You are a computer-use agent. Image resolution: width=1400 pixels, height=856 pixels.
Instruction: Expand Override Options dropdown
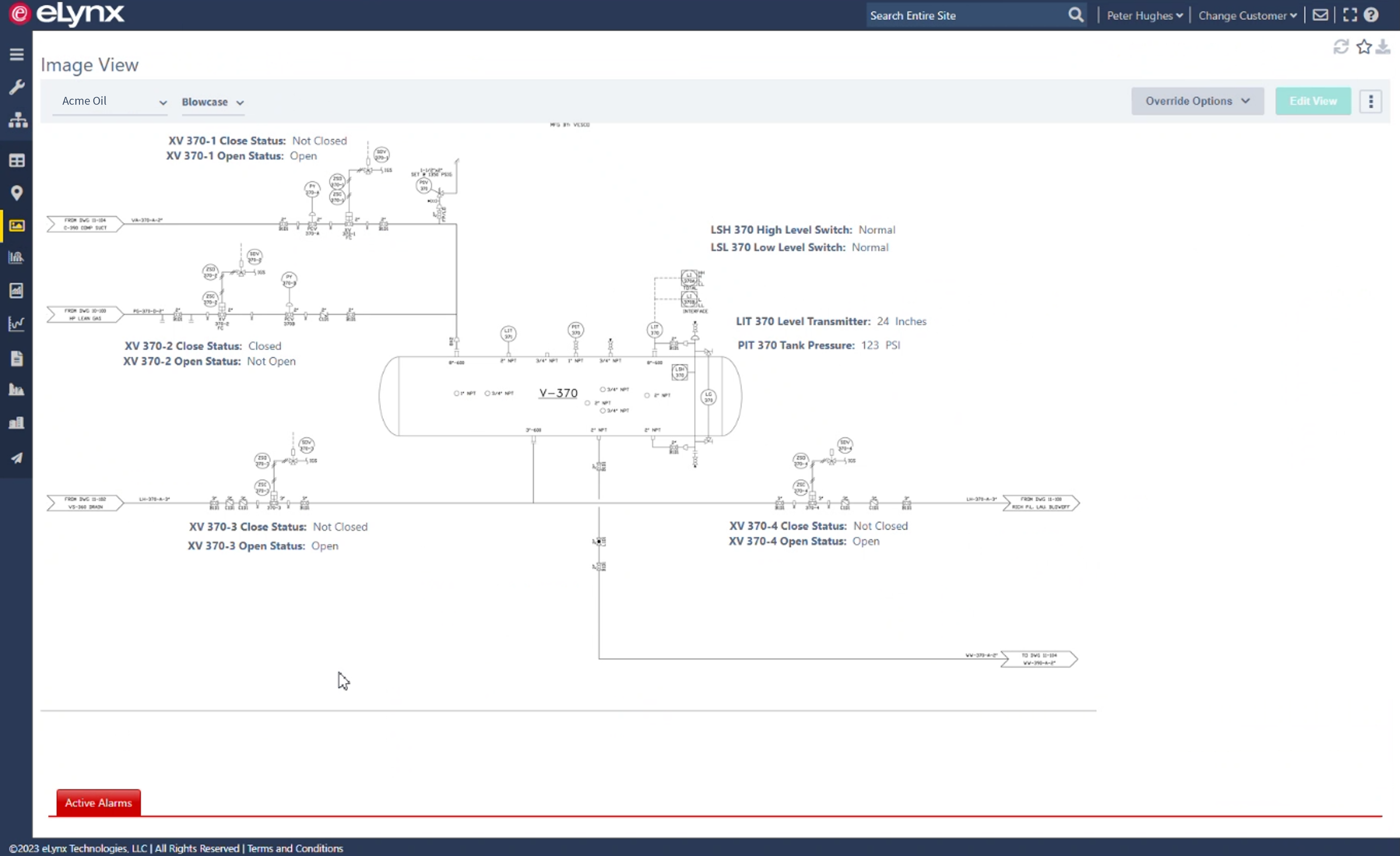click(x=1197, y=101)
